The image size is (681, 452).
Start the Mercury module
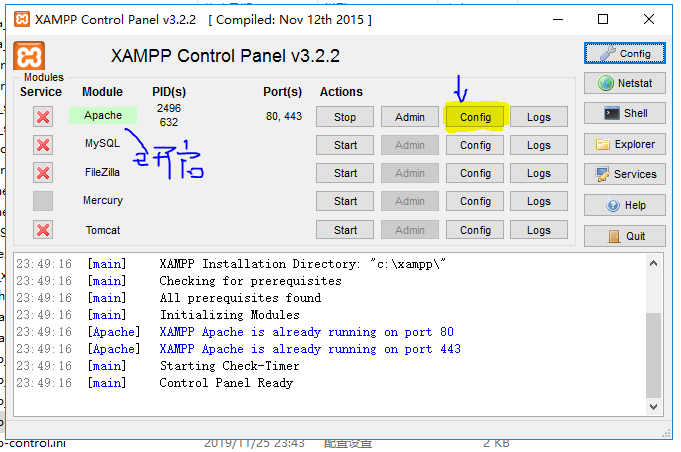(x=345, y=201)
